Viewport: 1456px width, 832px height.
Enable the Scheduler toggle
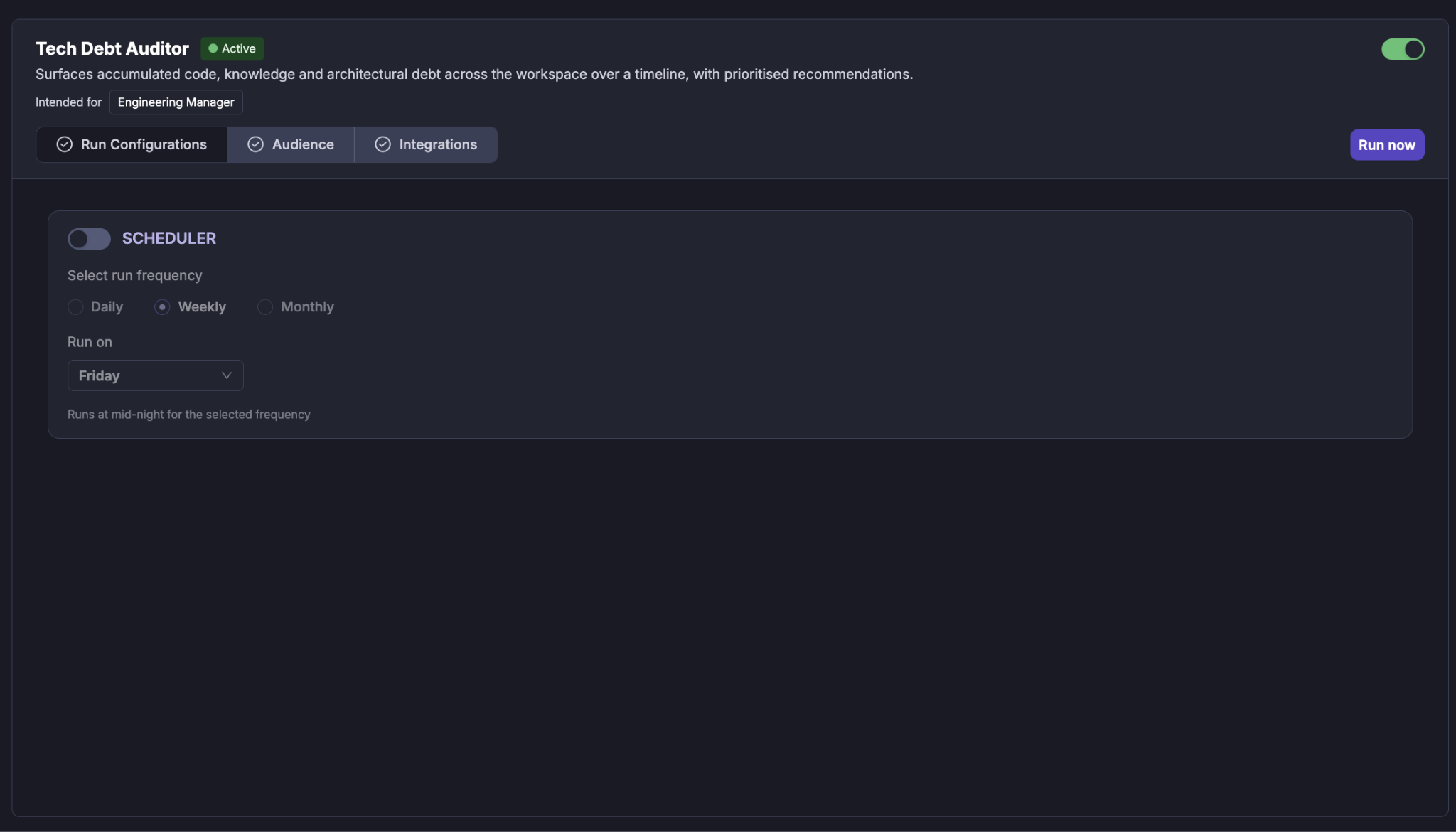tap(89, 239)
